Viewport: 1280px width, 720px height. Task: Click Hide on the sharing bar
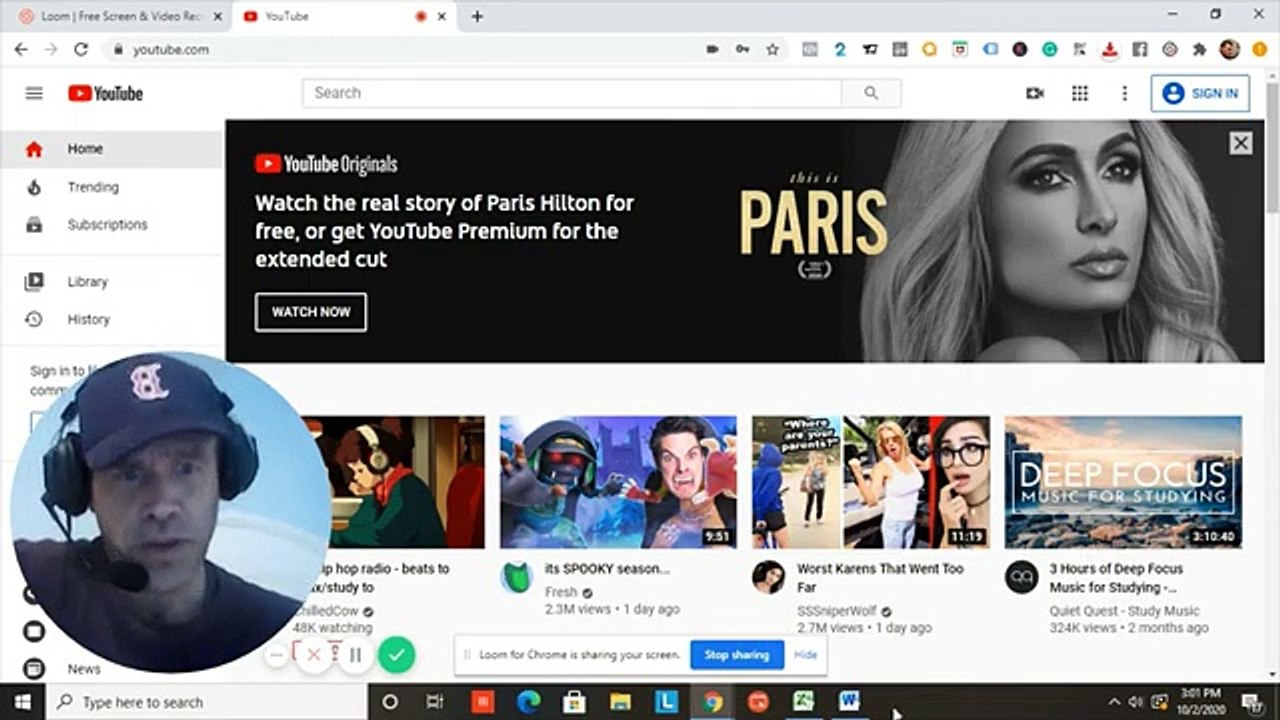(806, 655)
